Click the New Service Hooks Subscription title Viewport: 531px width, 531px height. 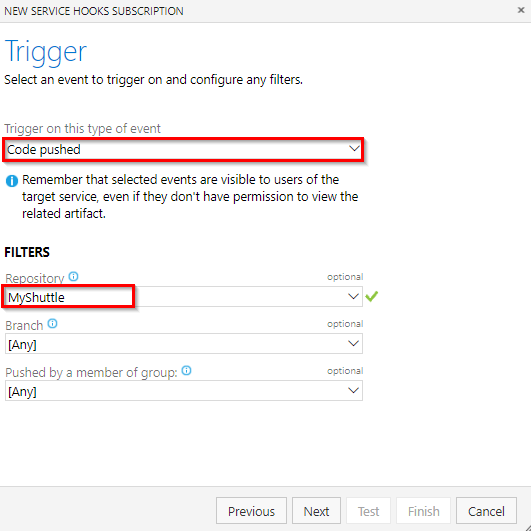click(x=94, y=11)
